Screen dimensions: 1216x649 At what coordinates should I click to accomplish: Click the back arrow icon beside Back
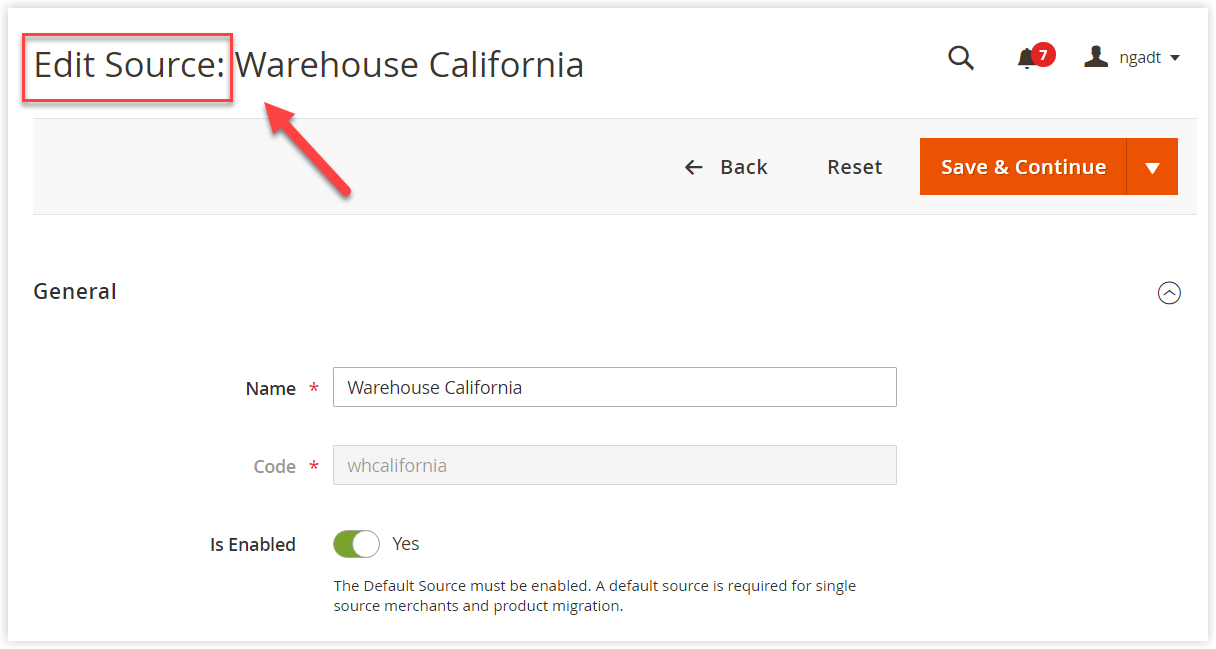pyautogui.click(x=694, y=167)
